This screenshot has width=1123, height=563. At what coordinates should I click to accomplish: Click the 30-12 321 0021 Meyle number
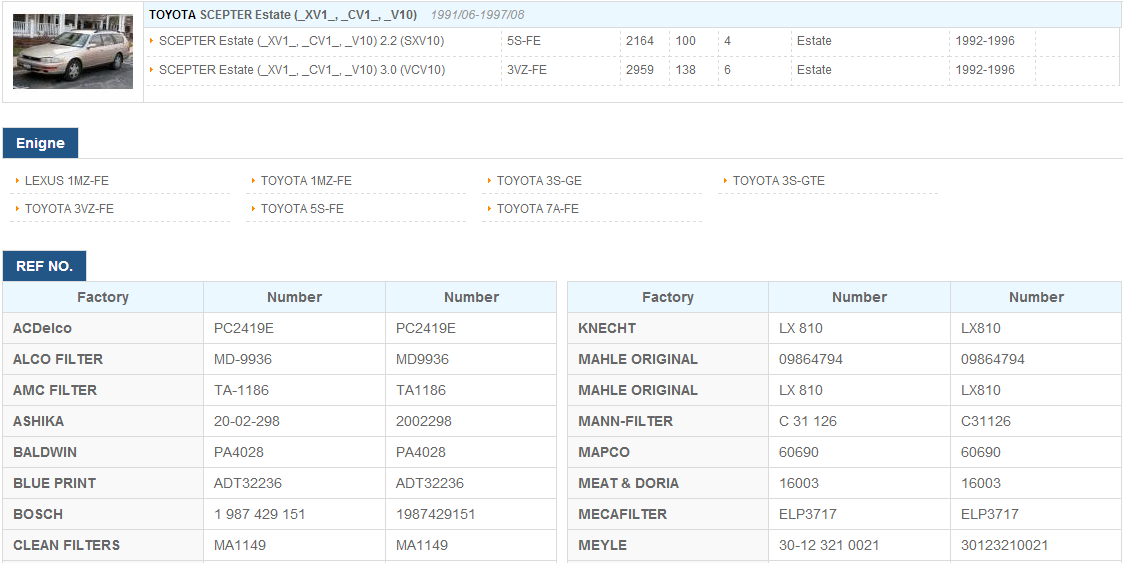click(829, 545)
